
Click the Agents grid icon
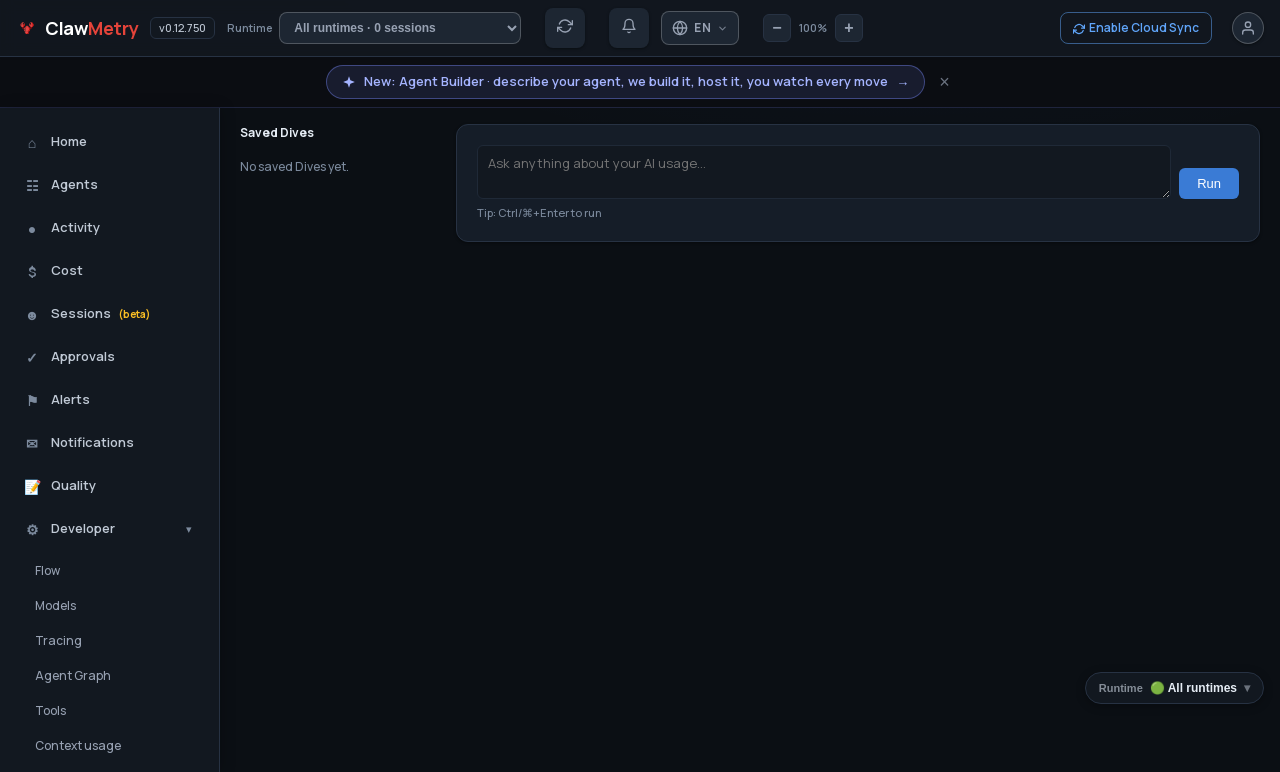32,186
